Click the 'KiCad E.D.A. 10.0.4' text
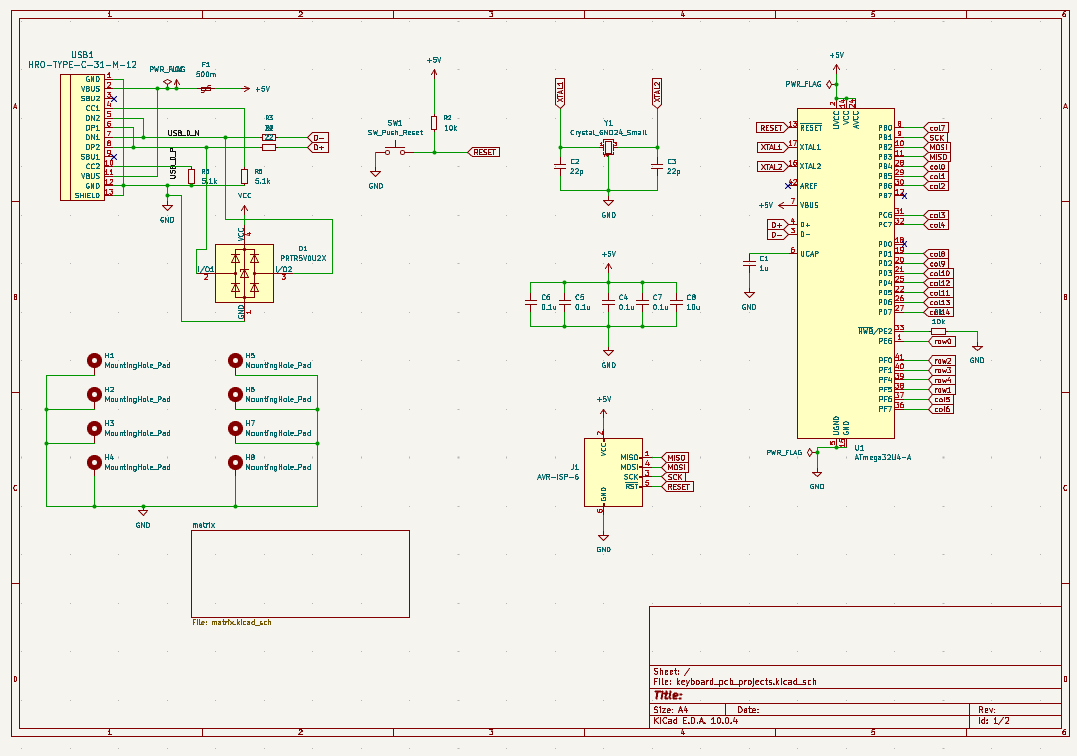 point(696,721)
